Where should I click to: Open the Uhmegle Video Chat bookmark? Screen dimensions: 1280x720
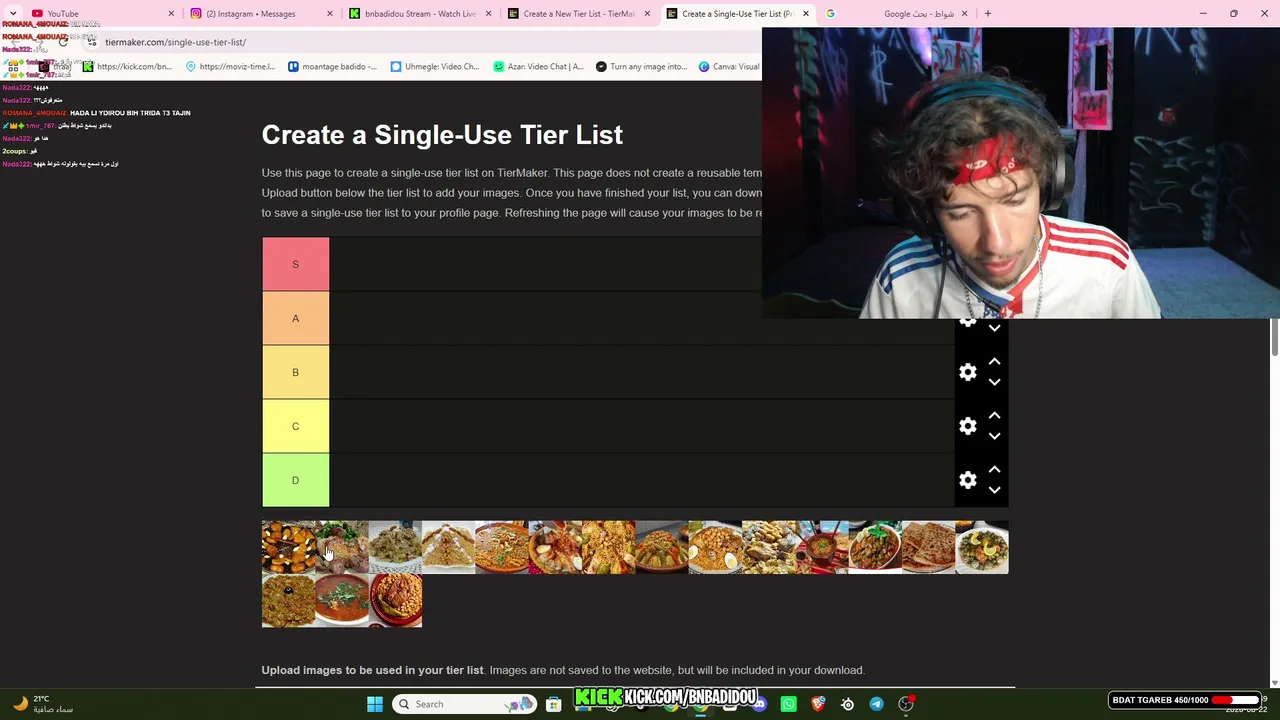point(435,67)
